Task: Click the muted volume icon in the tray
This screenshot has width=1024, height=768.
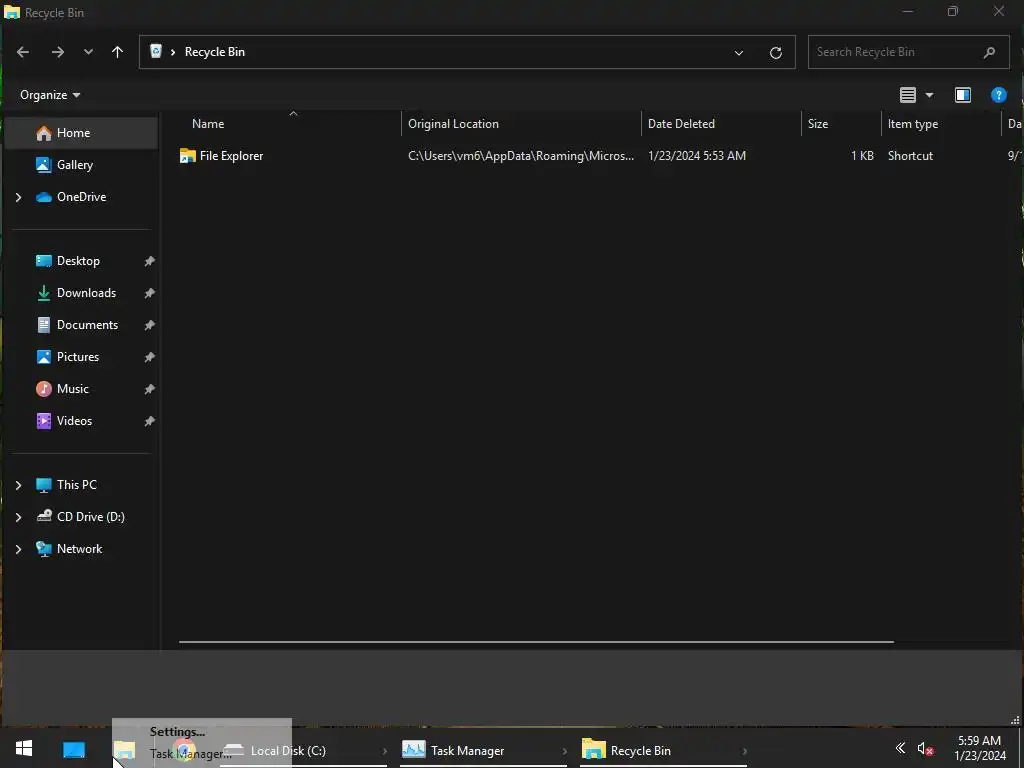Action: (x=924, y=749)
